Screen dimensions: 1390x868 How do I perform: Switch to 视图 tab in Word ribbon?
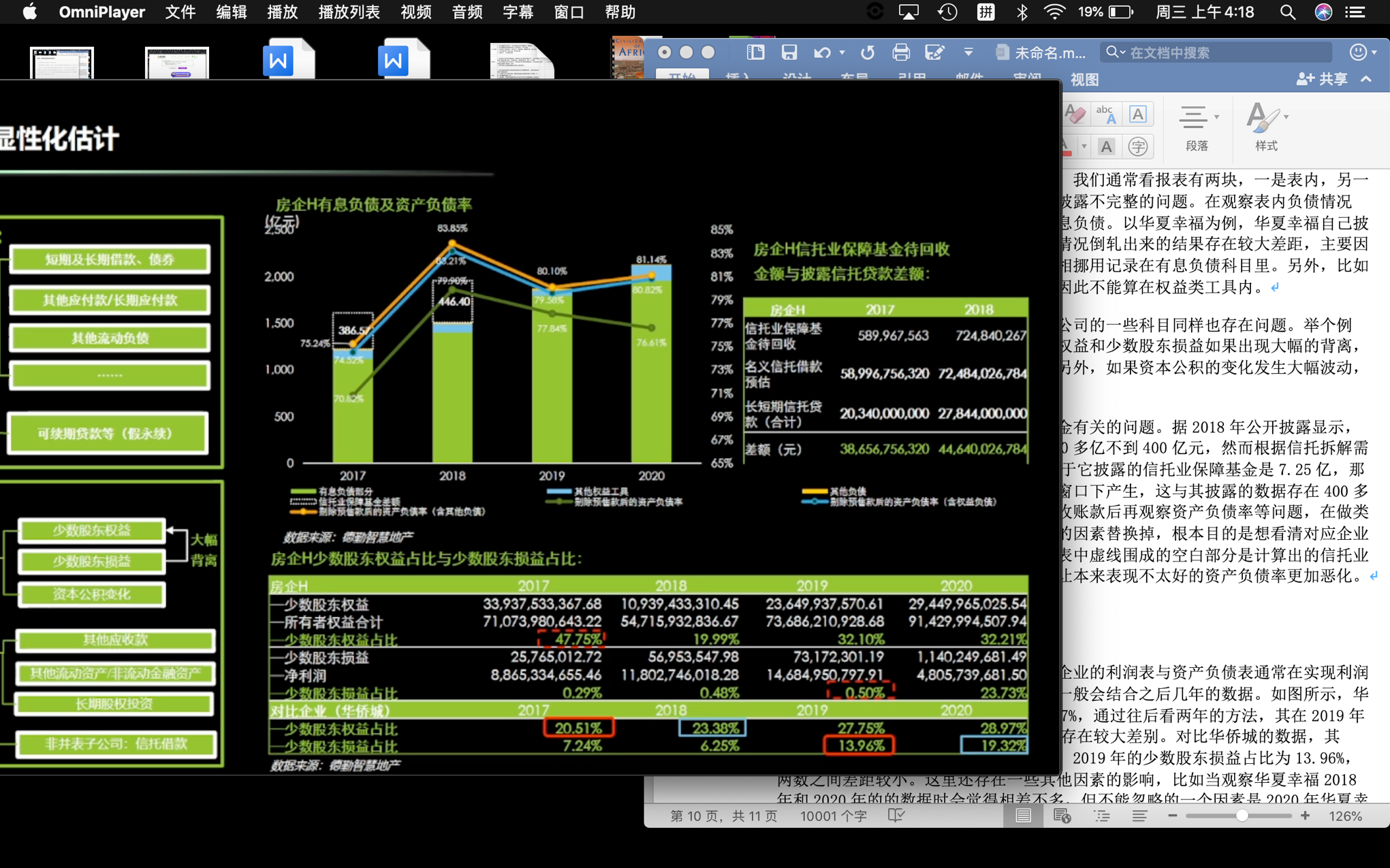(x=1084, y=79)
